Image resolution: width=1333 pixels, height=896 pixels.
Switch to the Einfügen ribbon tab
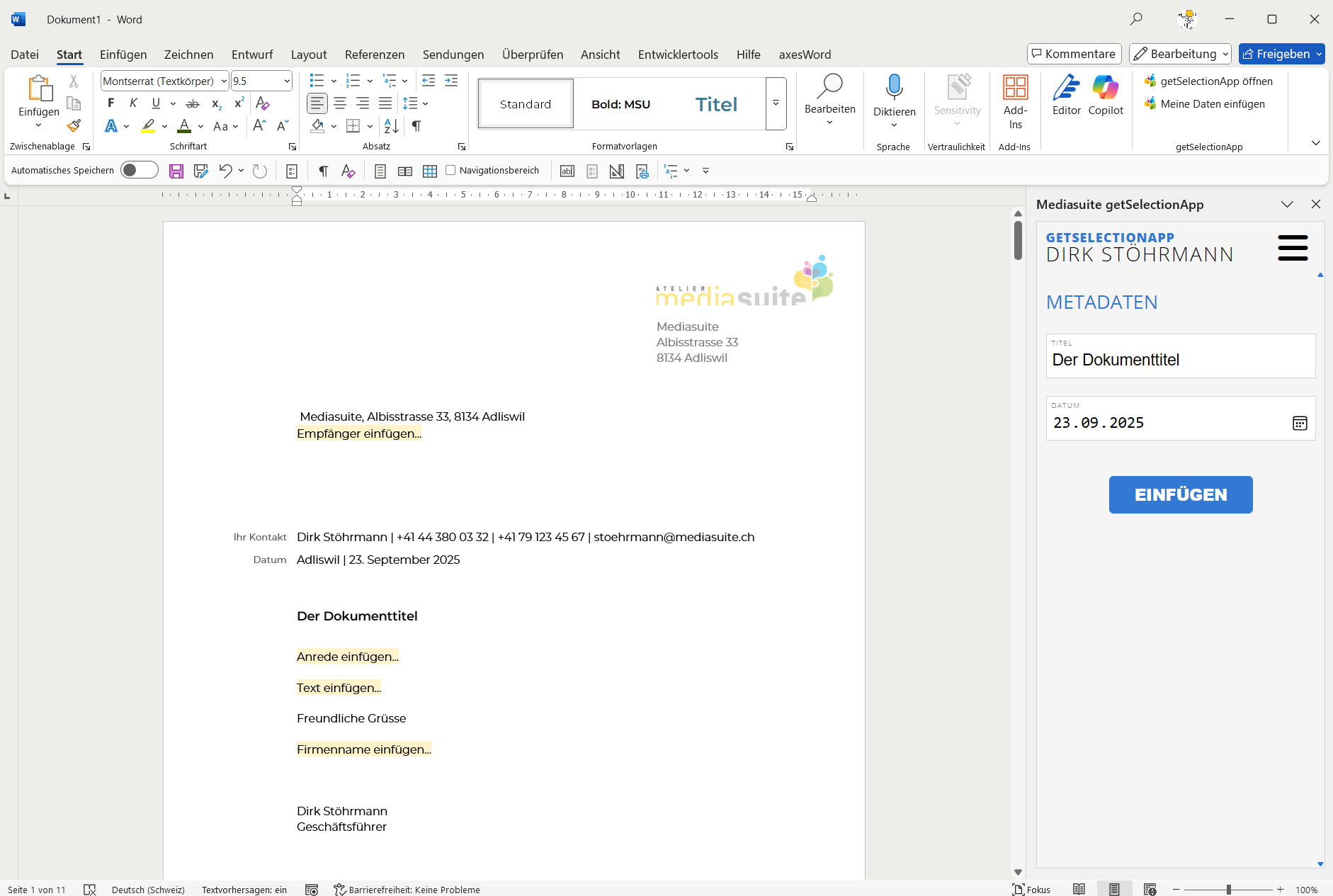123,55
